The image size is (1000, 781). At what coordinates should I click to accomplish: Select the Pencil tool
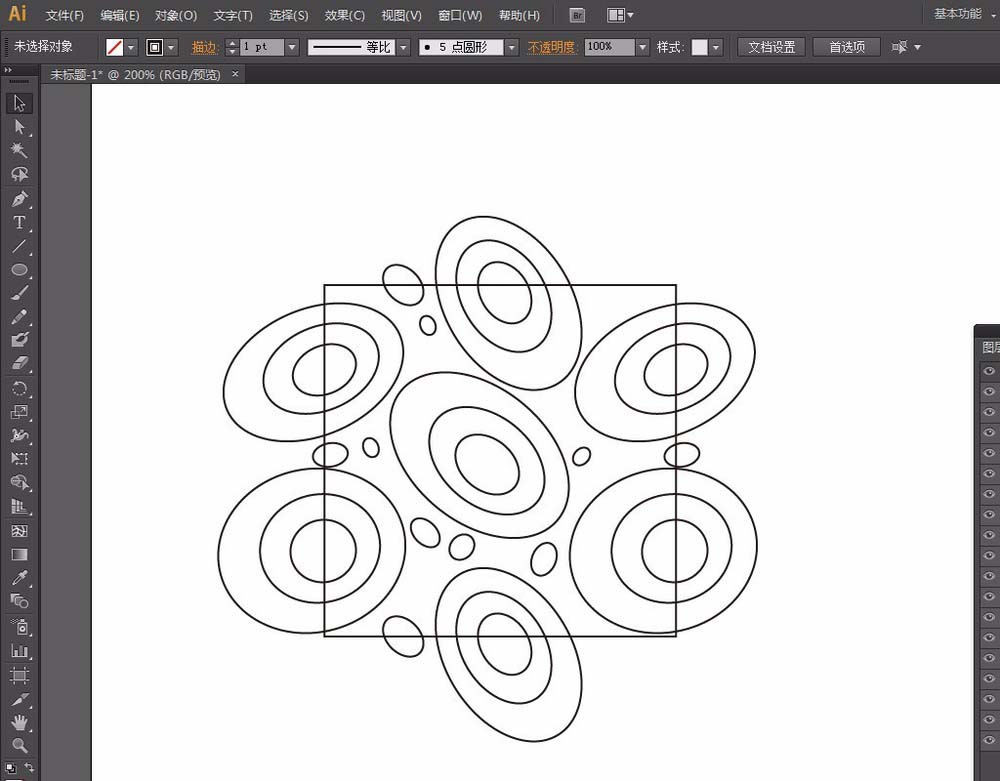[19, 317]
